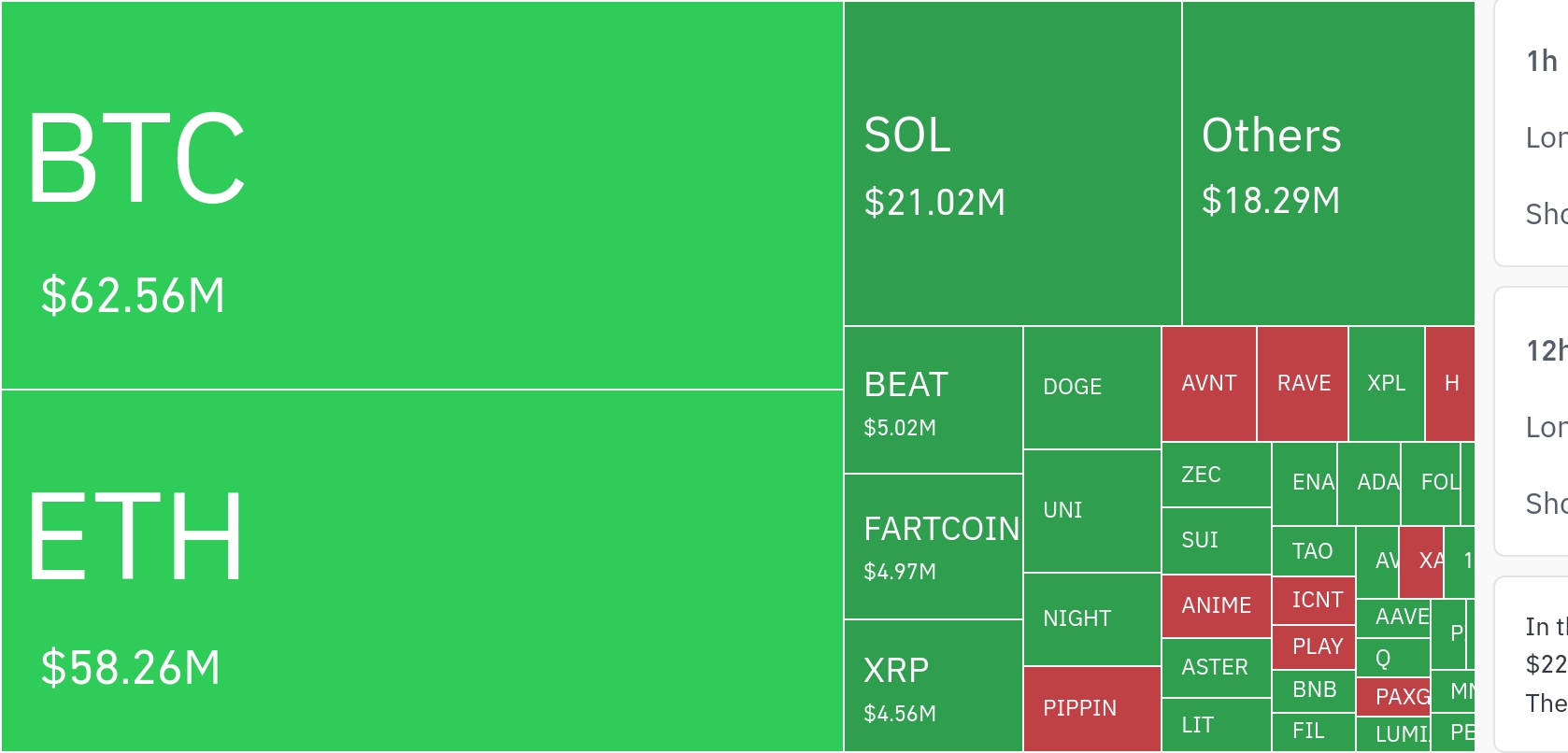Select the TAO tile
The width and height of the screenshot is (1568, 753).
tap(1313, 551)
